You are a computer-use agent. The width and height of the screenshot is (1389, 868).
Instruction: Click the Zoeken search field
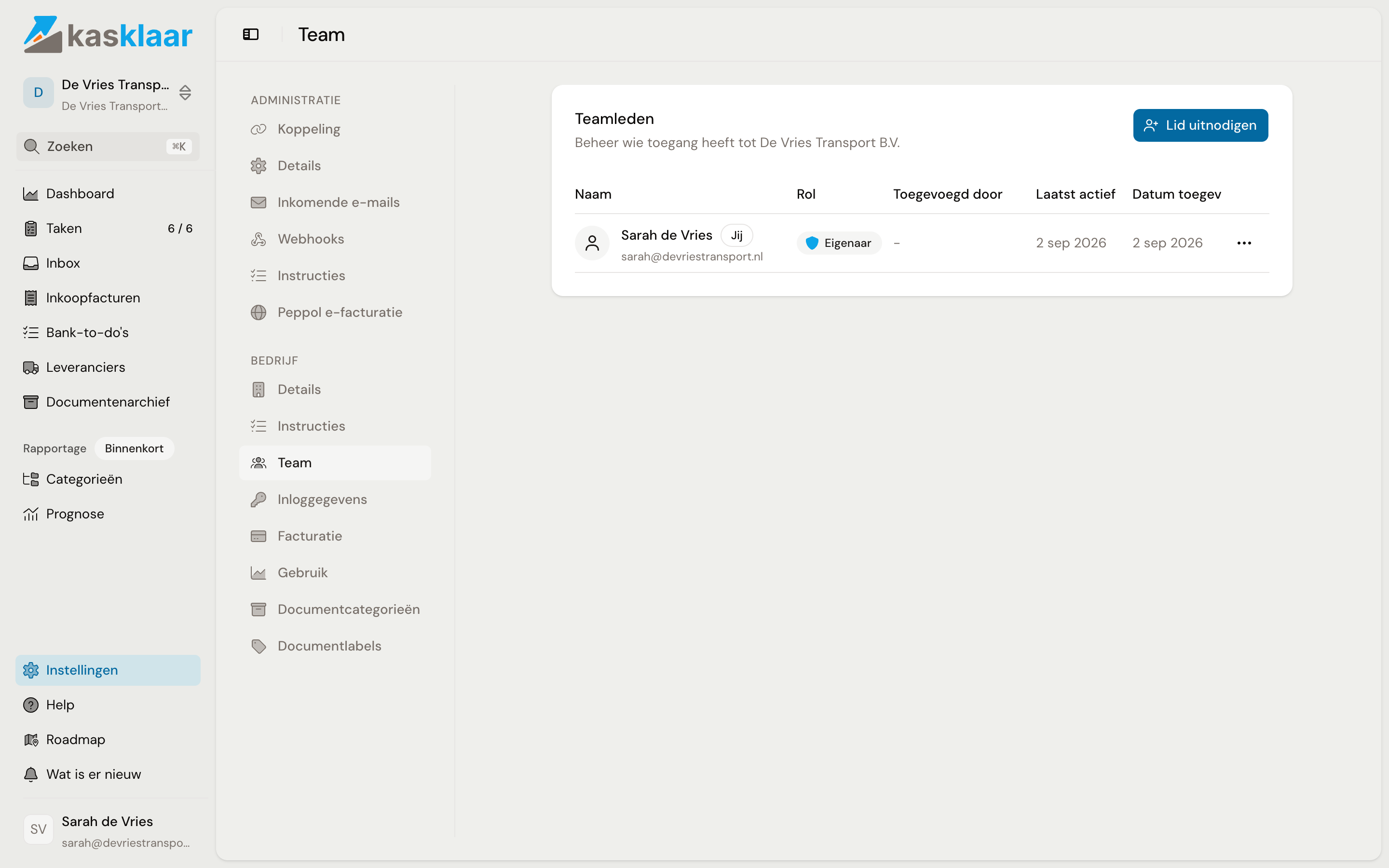coord(108,147)
